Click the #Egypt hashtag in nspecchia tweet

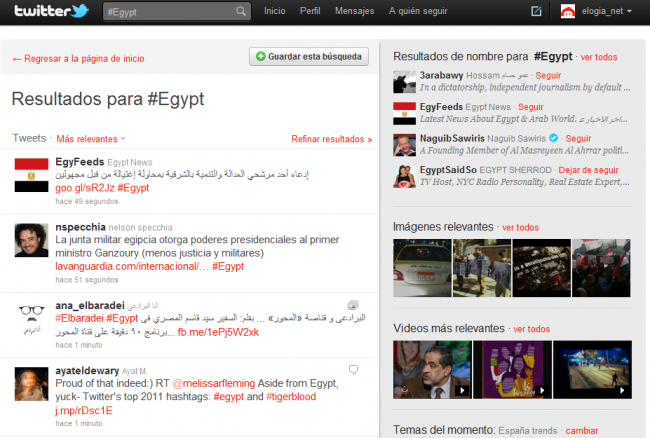(x=228, y=266)
